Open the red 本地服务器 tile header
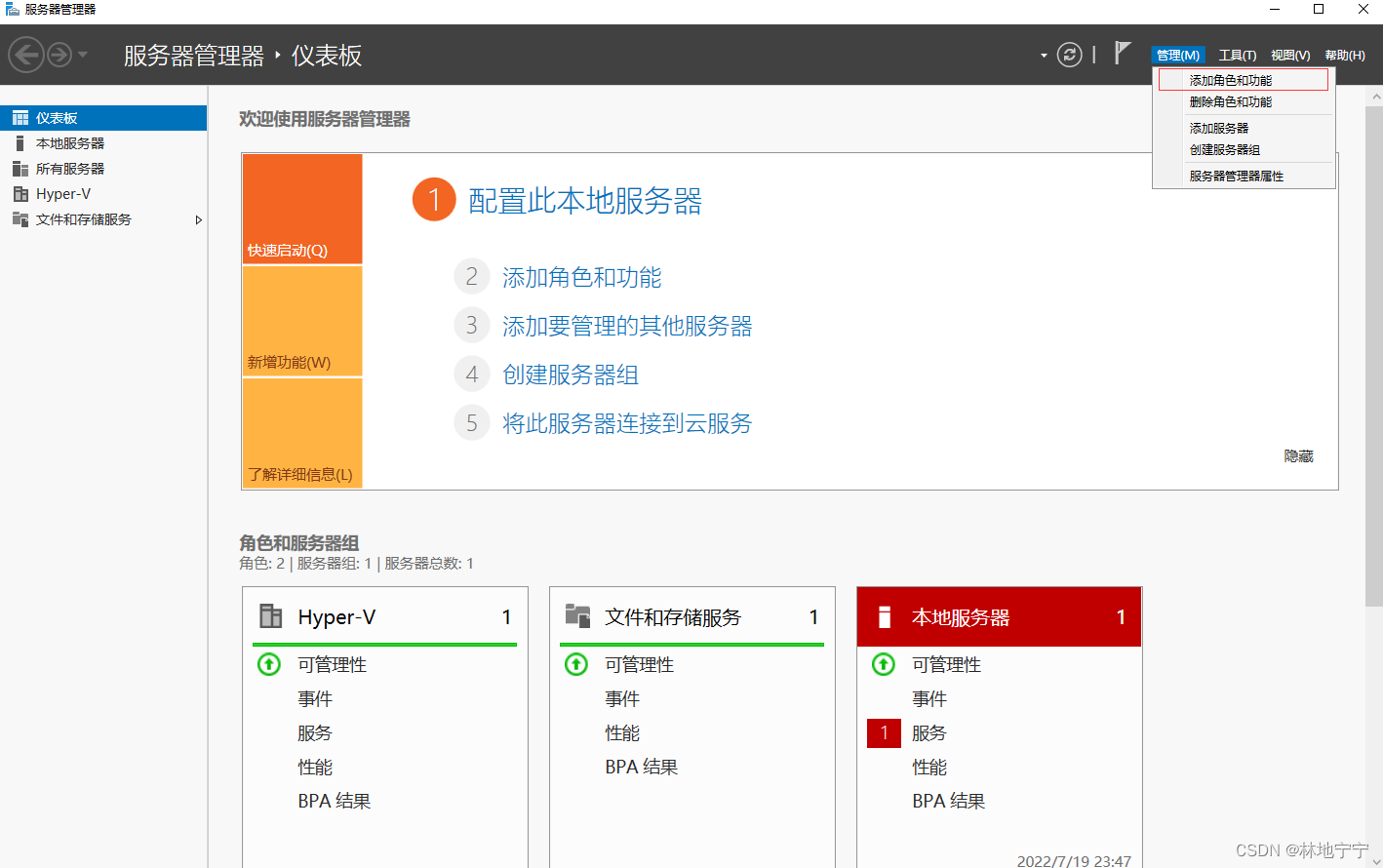Image resolution: width=1383 pixels, height=868 pixels. click(x=999, y=616)
